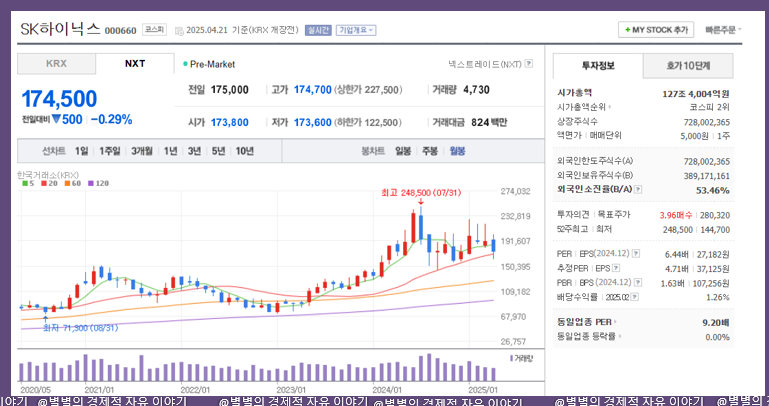This screenshot has height=406, width=769.
Task: Switch candle chart to 일봉
Action: click(403, 151)
